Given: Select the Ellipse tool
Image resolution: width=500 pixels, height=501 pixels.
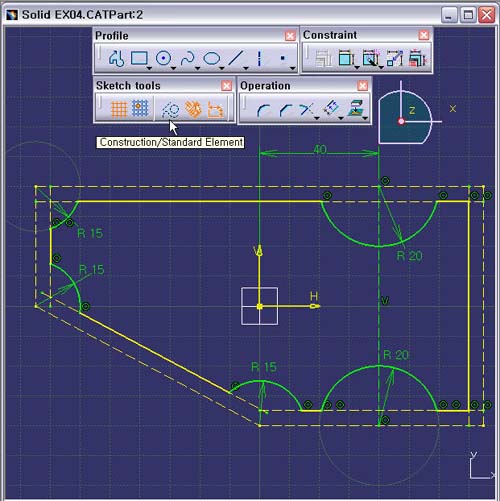Looking at the screenshot, I should (x=211, y=59).
